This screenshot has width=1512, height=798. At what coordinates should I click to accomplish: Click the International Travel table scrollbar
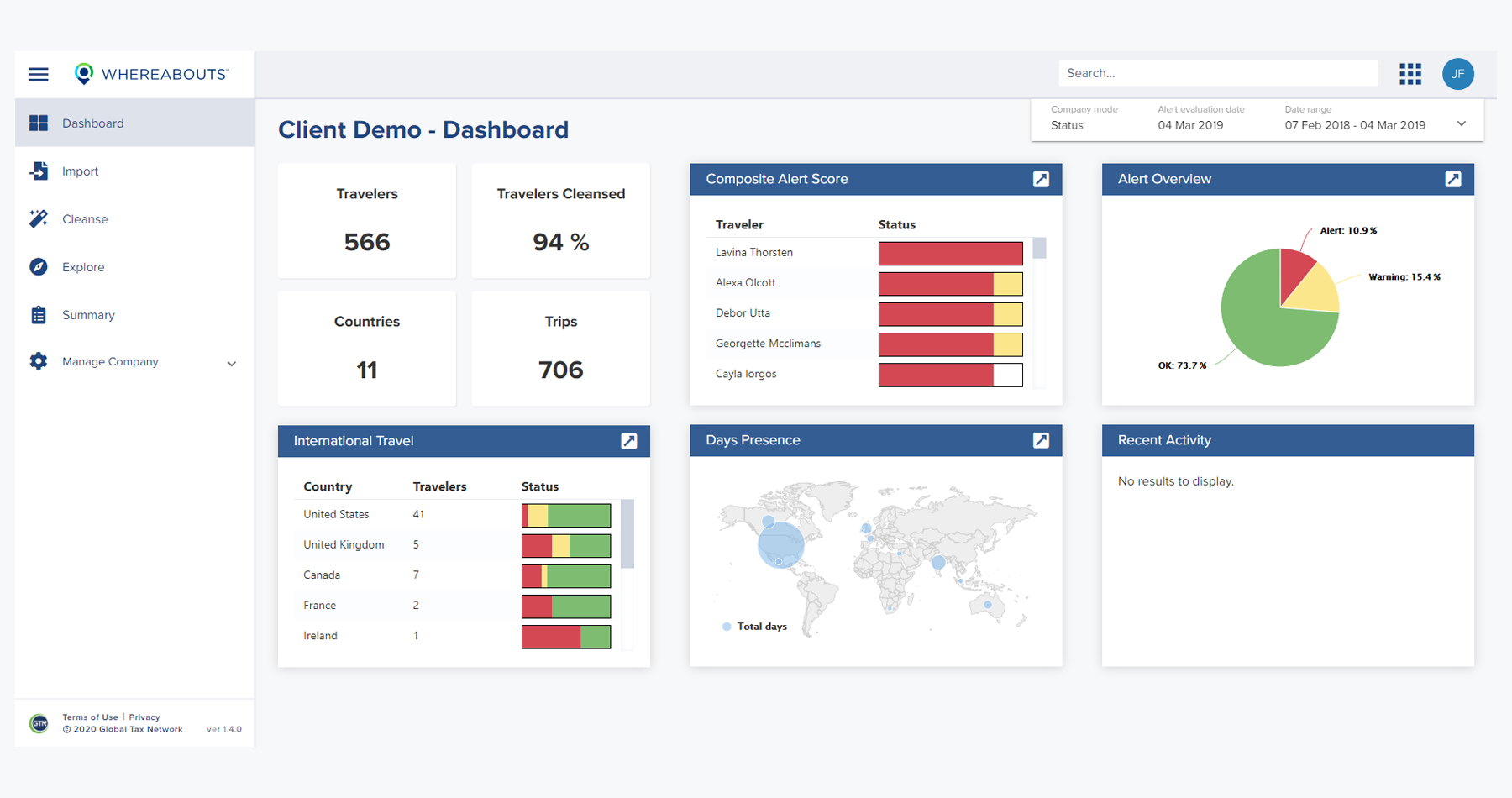point(627,534)
